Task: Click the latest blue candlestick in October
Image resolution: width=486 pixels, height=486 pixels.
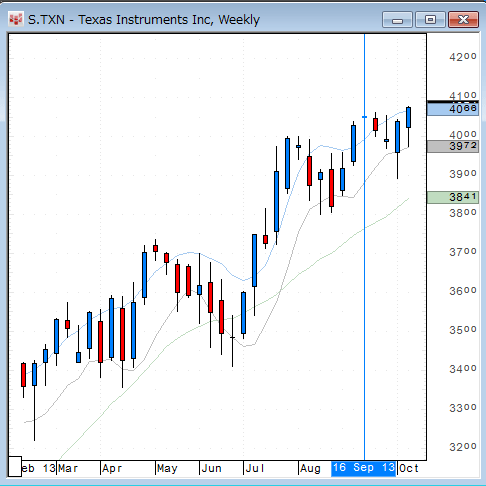Action: [x=408, y=117]
